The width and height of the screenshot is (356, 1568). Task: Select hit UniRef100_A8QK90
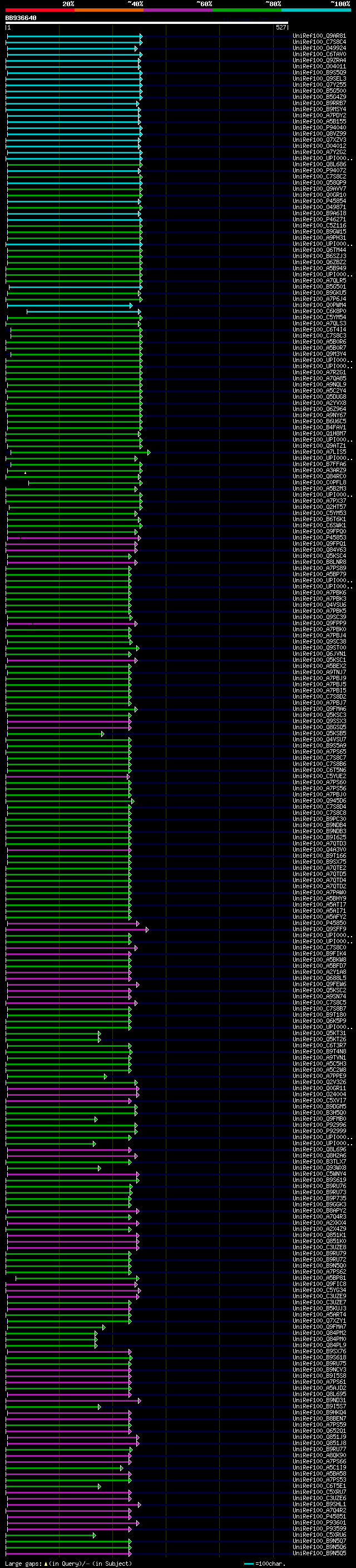pos(319,1456)
